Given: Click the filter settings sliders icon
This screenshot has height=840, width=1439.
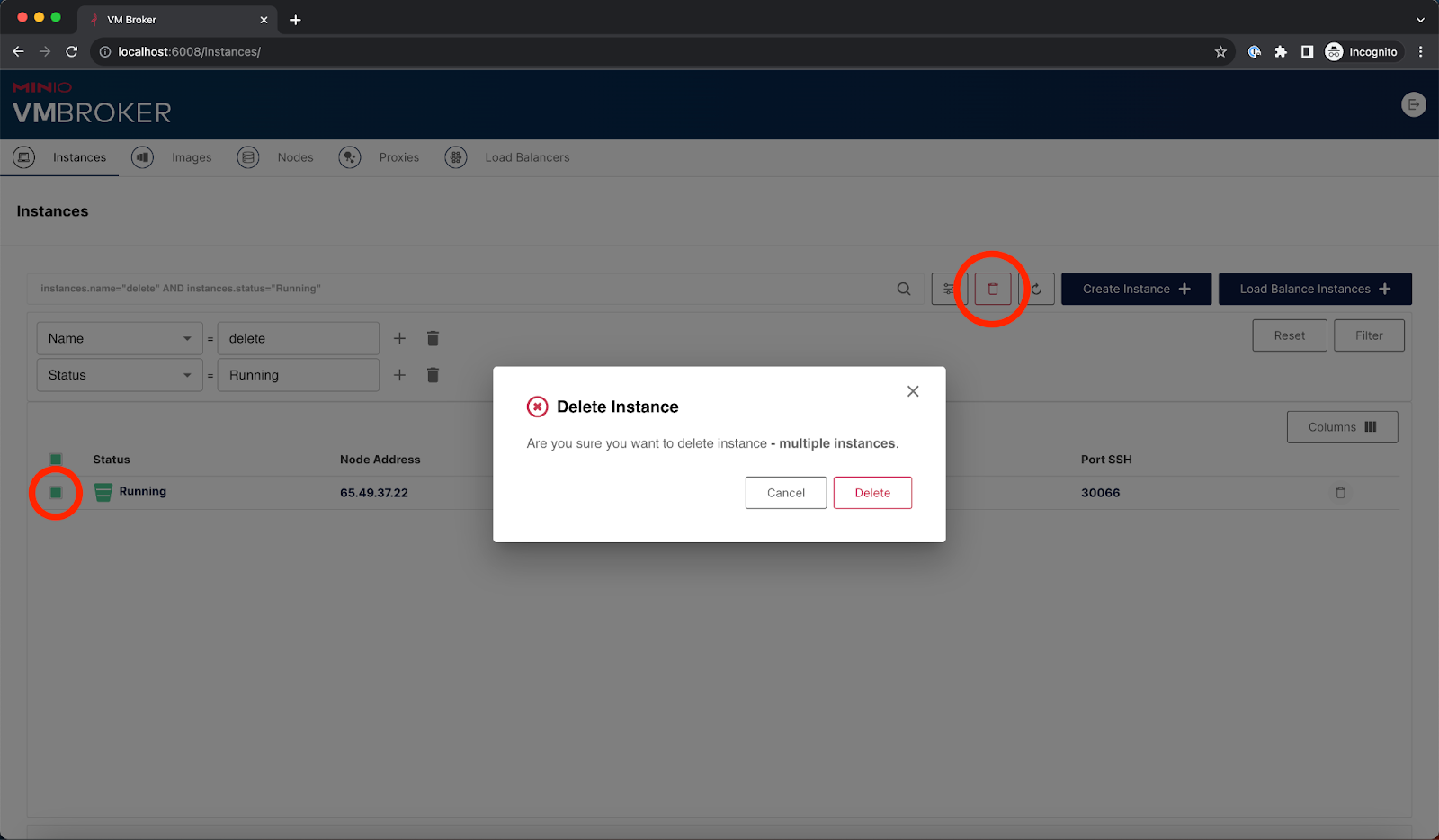Looking at the screenshot, I should pyautogui.click(x=949, y=289).
